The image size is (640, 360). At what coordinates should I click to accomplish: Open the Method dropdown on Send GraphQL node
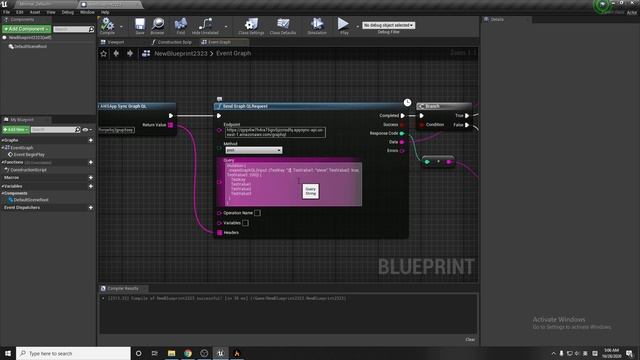[x=253, y=150]
